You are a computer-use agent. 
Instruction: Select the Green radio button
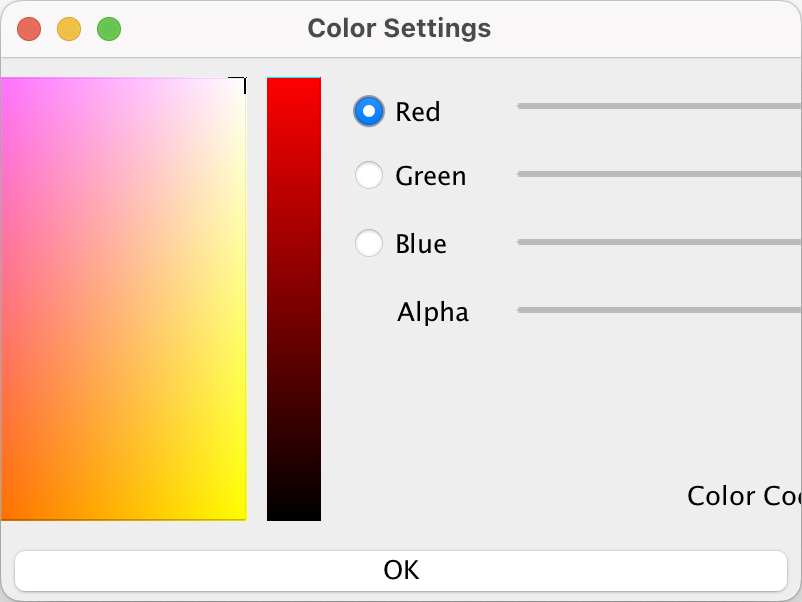click(x=369, y=176)
